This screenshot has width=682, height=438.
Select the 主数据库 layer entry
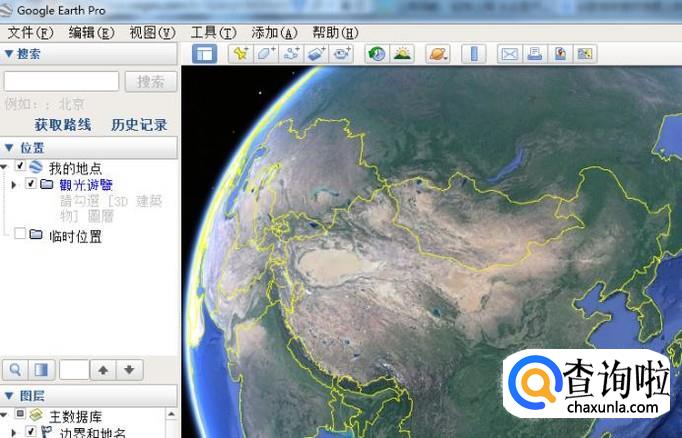[x=75, y=417]
